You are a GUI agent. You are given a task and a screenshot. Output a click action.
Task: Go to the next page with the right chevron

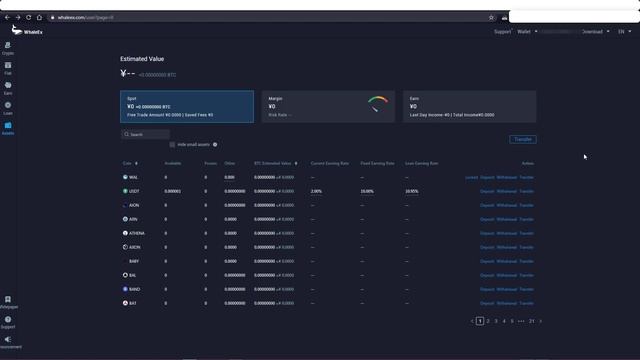[540, 321]
